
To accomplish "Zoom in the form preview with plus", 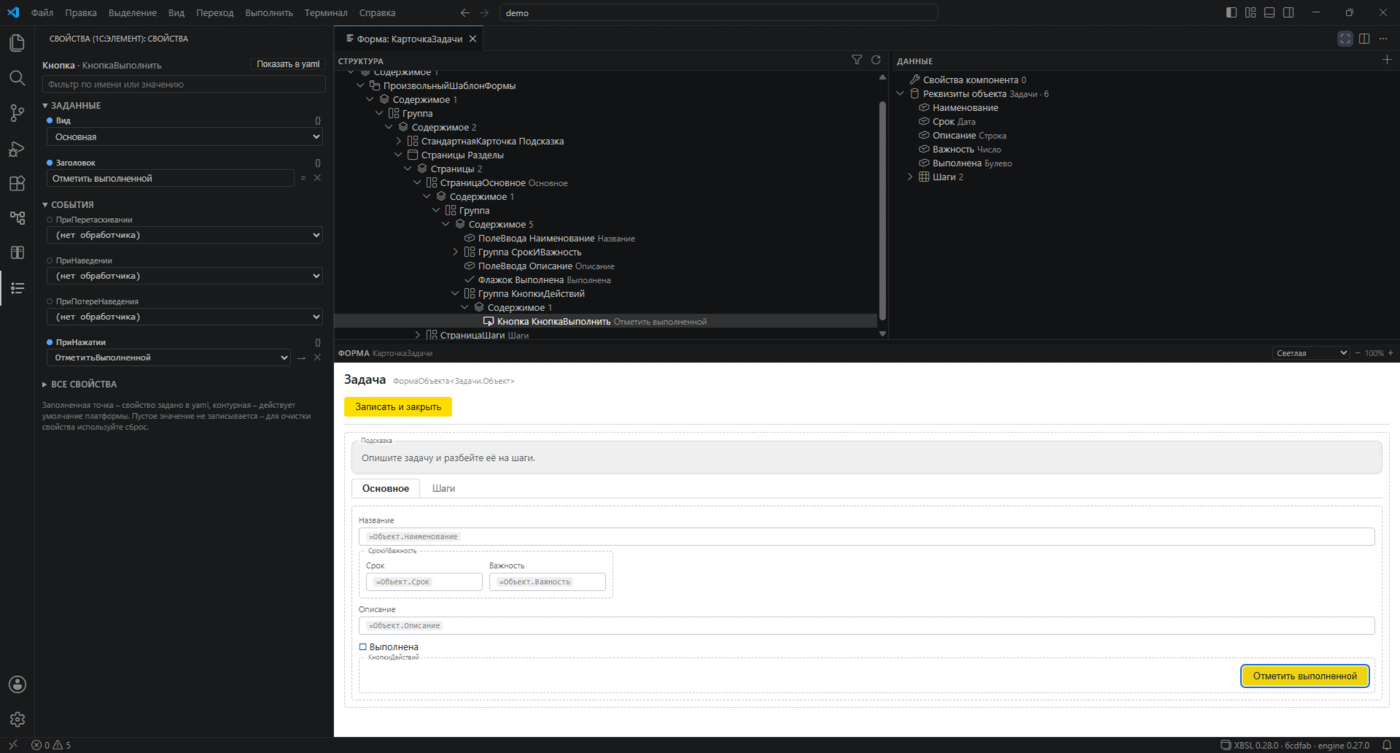I will 1391,353.
